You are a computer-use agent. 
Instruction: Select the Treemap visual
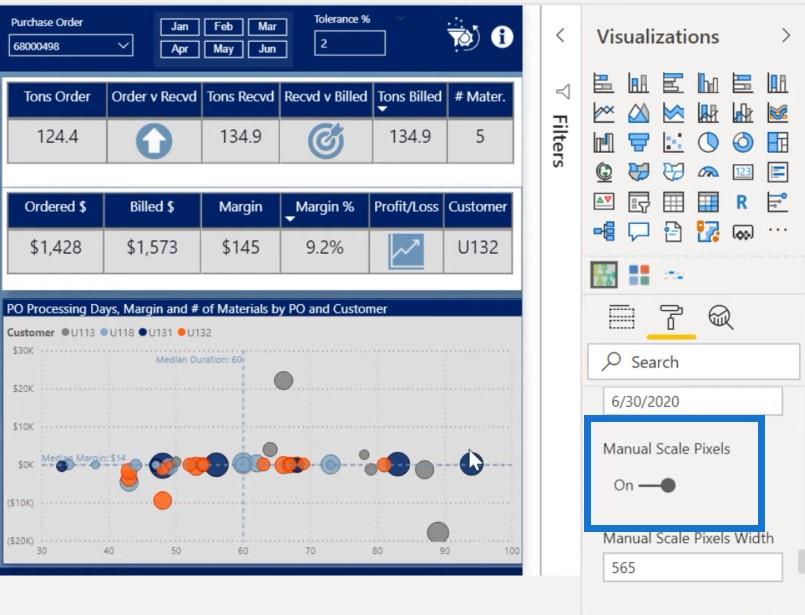pyautogui.click(x=777, y=142)
